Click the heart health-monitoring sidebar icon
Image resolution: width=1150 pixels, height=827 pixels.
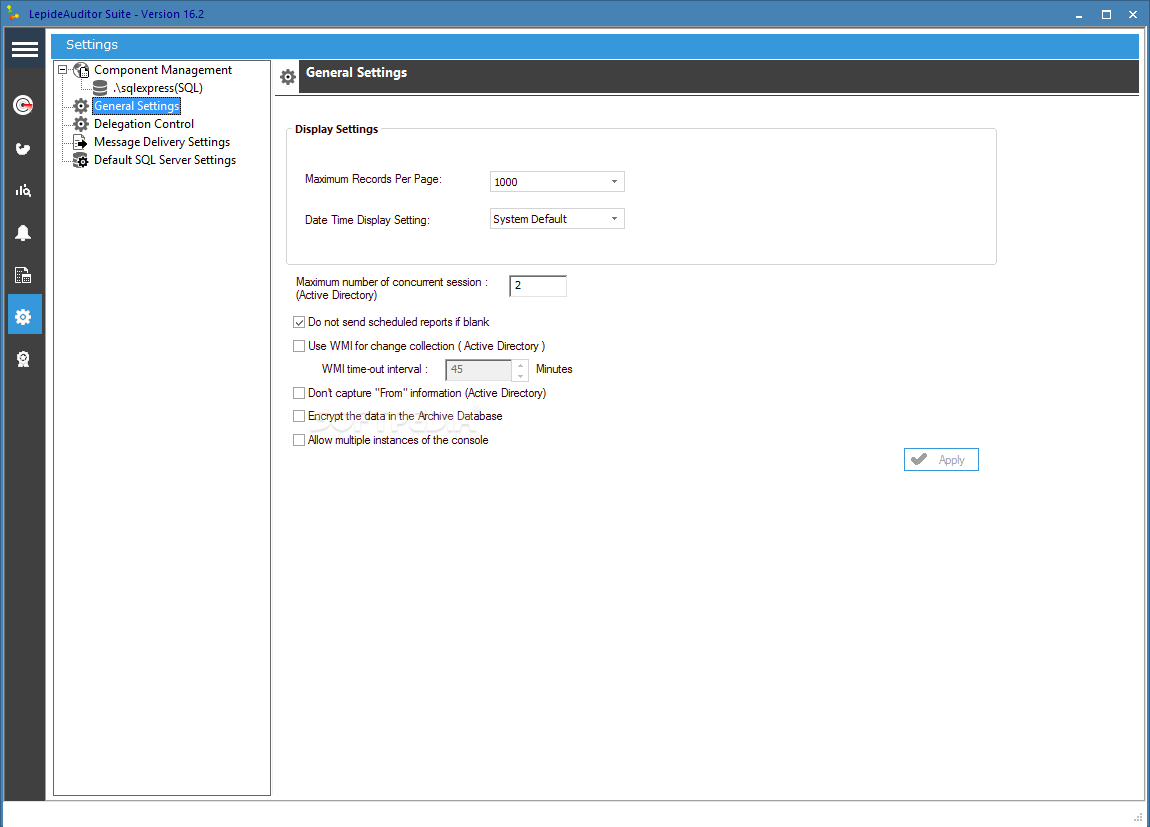tap(23, 149)
